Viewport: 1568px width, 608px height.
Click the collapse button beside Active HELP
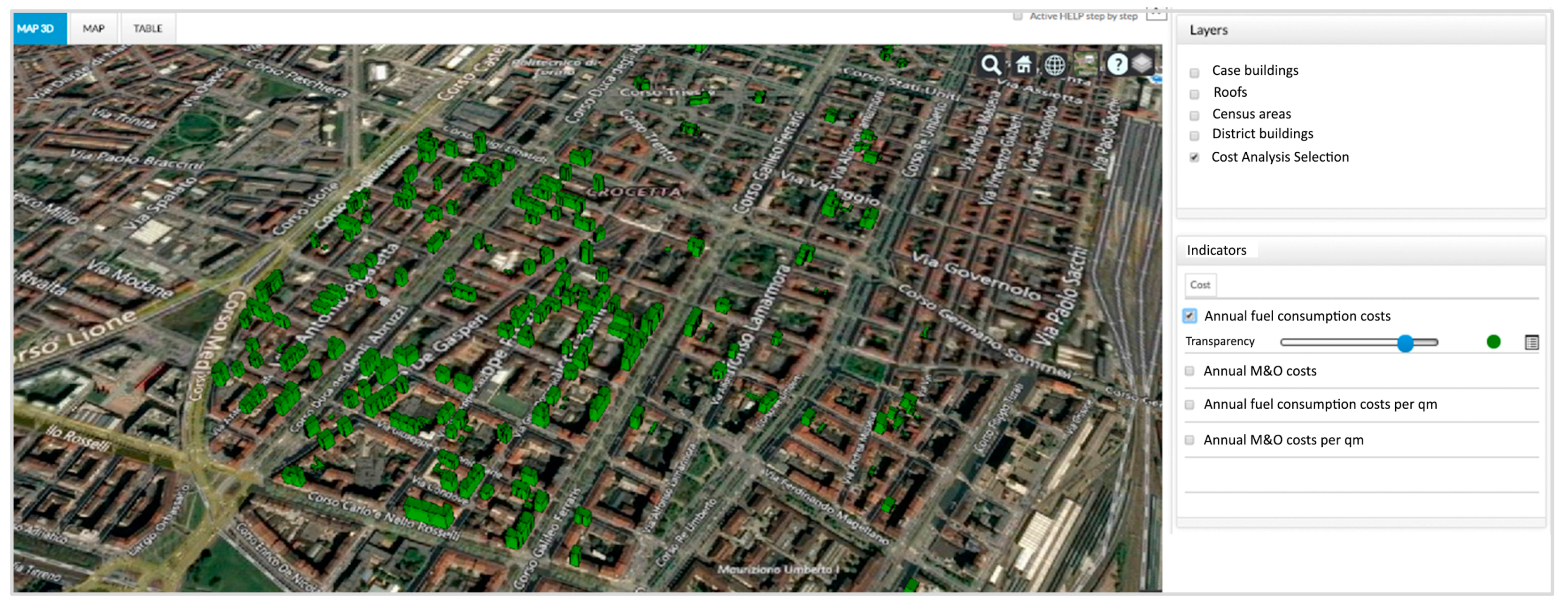1156,14
